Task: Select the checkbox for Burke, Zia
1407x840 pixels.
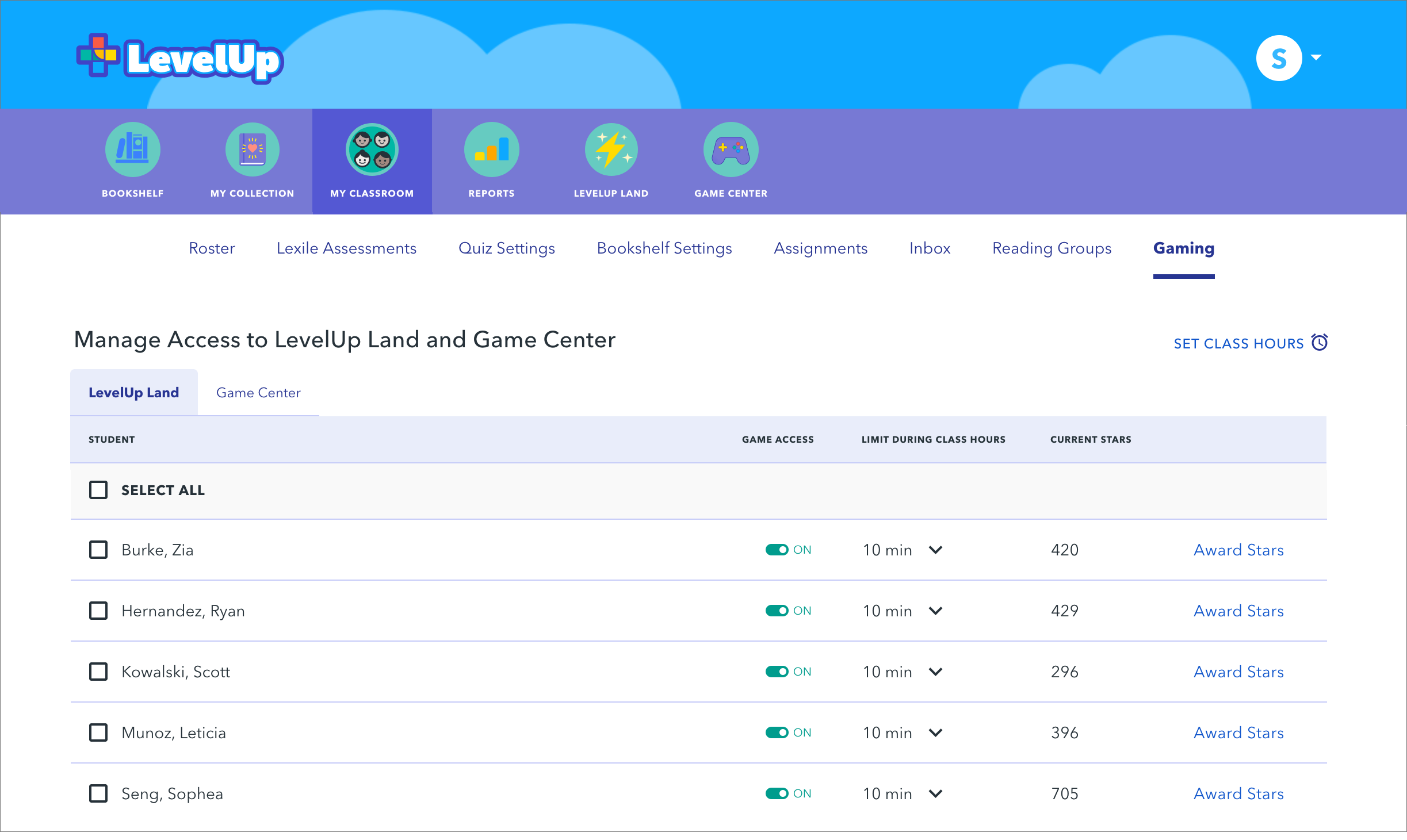Action: click(x=98, y=550)
